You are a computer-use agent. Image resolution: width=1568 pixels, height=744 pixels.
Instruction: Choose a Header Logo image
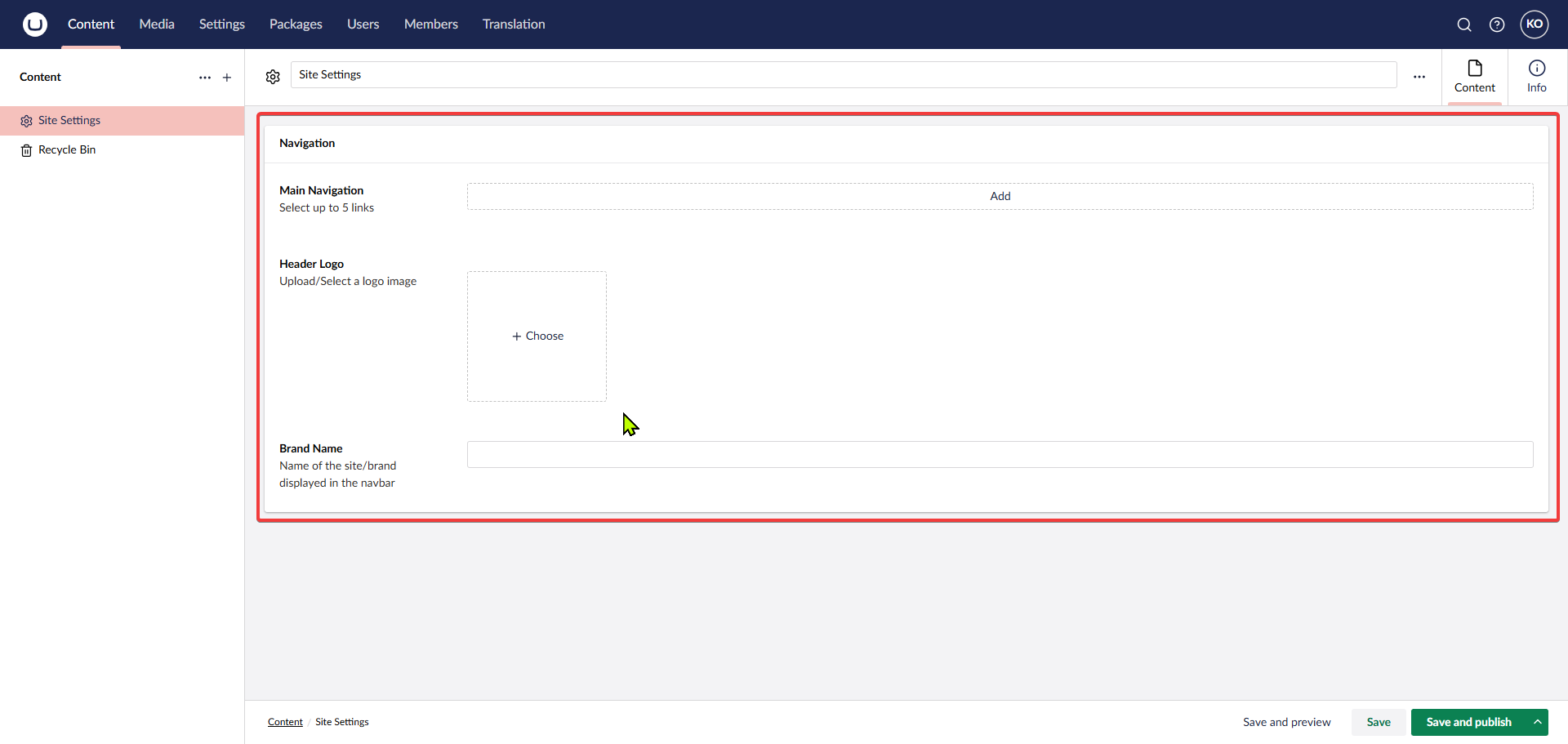coord(537,336)
